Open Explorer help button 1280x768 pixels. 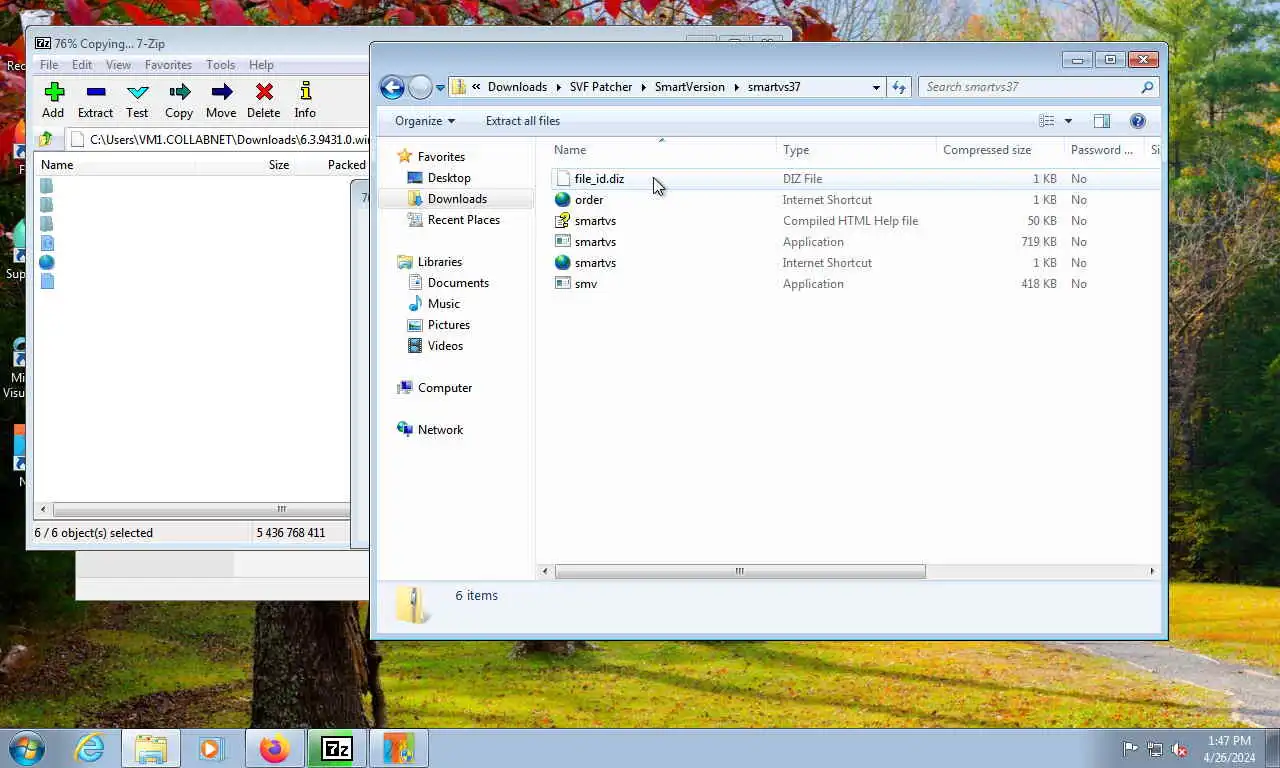1137,121
